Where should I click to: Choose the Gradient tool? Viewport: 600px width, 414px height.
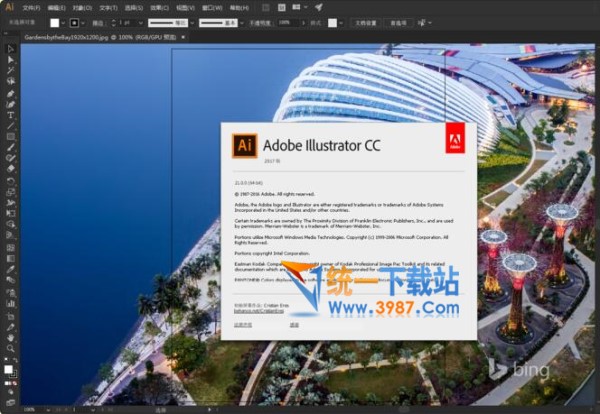click(10, 259)
